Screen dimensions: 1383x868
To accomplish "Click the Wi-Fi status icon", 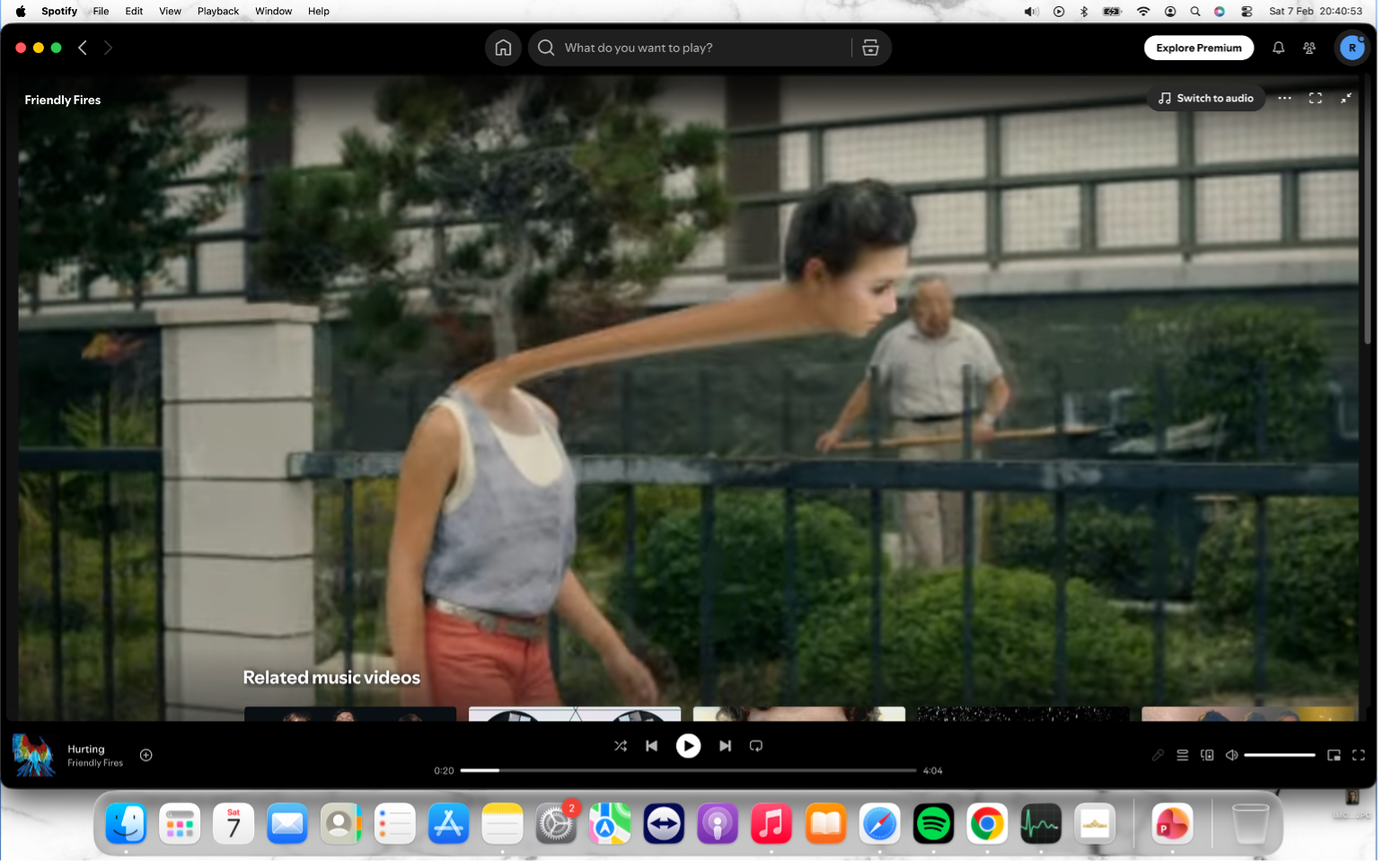I will click(1143, 11).
